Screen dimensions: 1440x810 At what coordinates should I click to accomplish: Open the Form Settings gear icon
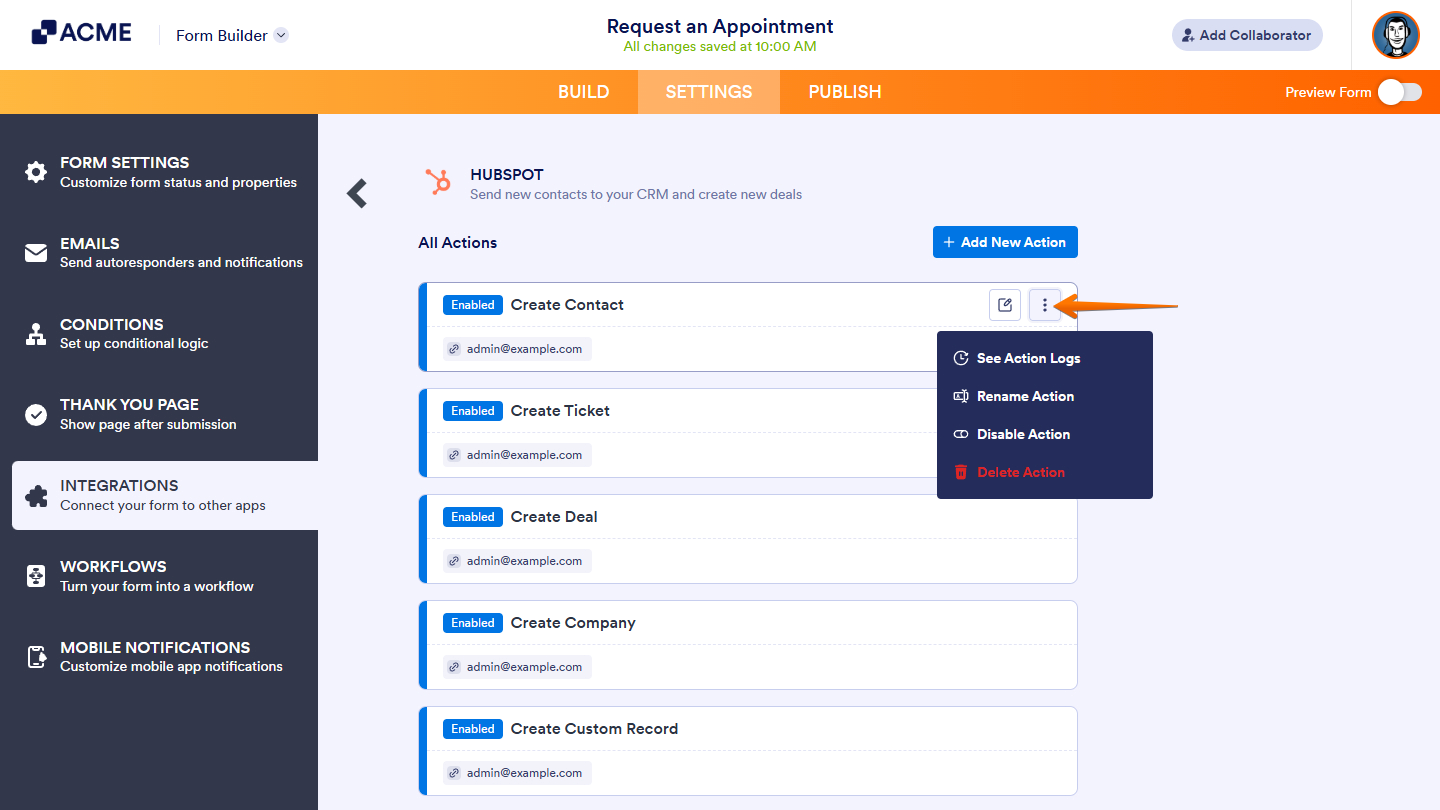click(36, 172)
